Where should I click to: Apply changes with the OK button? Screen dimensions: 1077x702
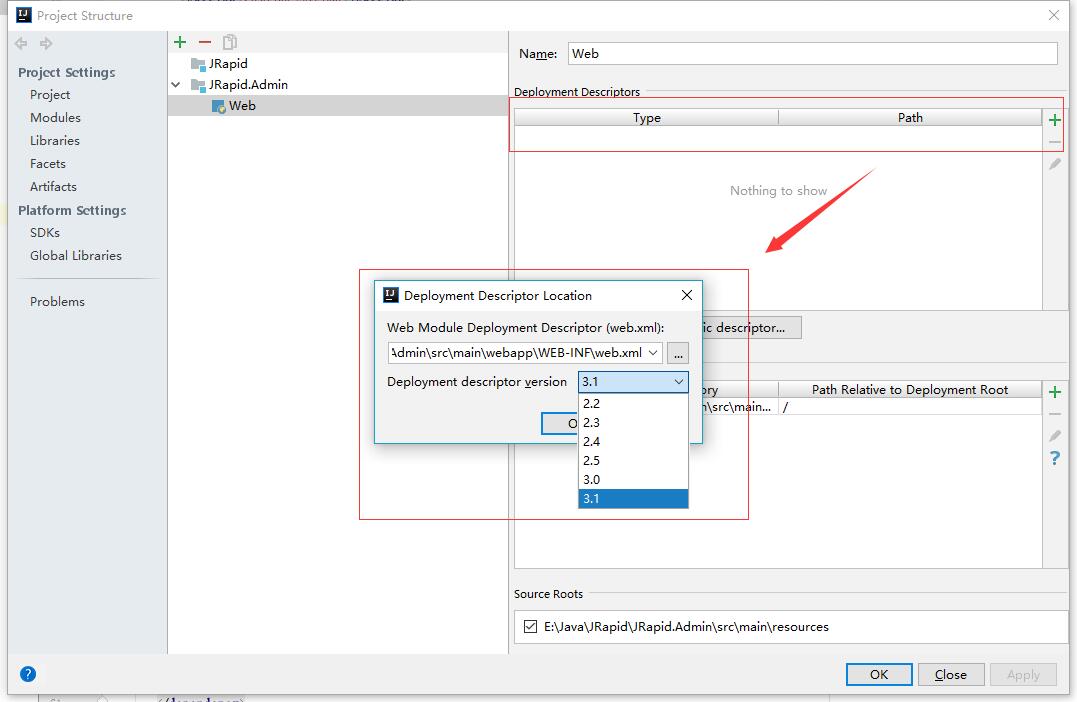[878, 674]
